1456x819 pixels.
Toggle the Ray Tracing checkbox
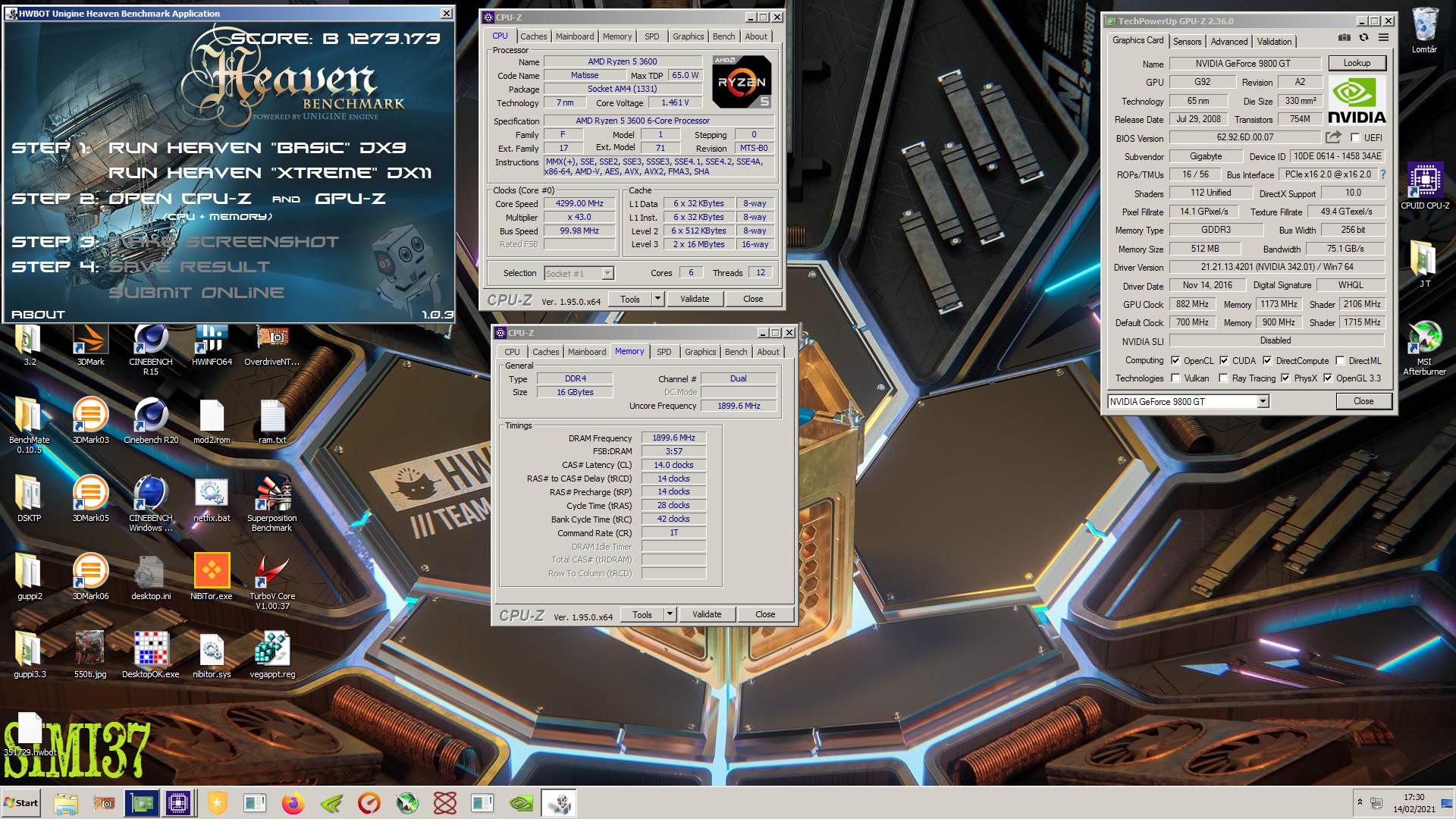1223,378
